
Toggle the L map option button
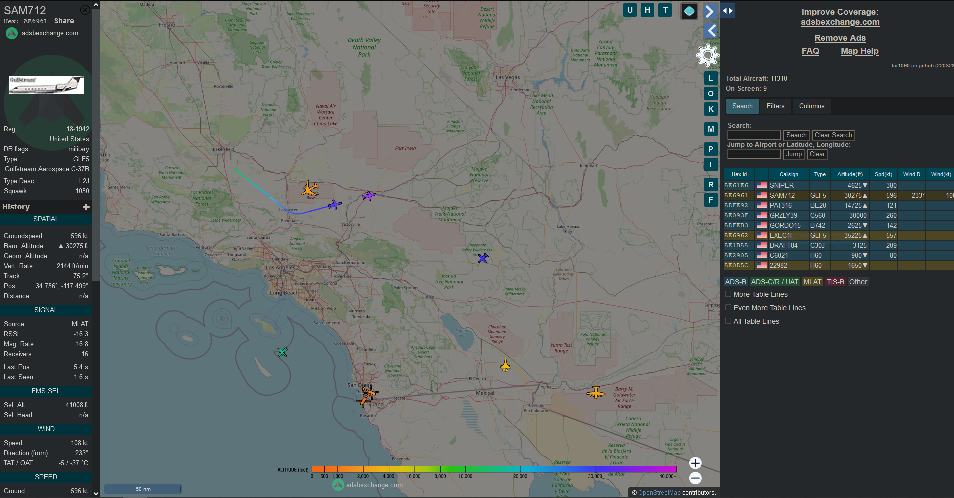coord(711,78)
